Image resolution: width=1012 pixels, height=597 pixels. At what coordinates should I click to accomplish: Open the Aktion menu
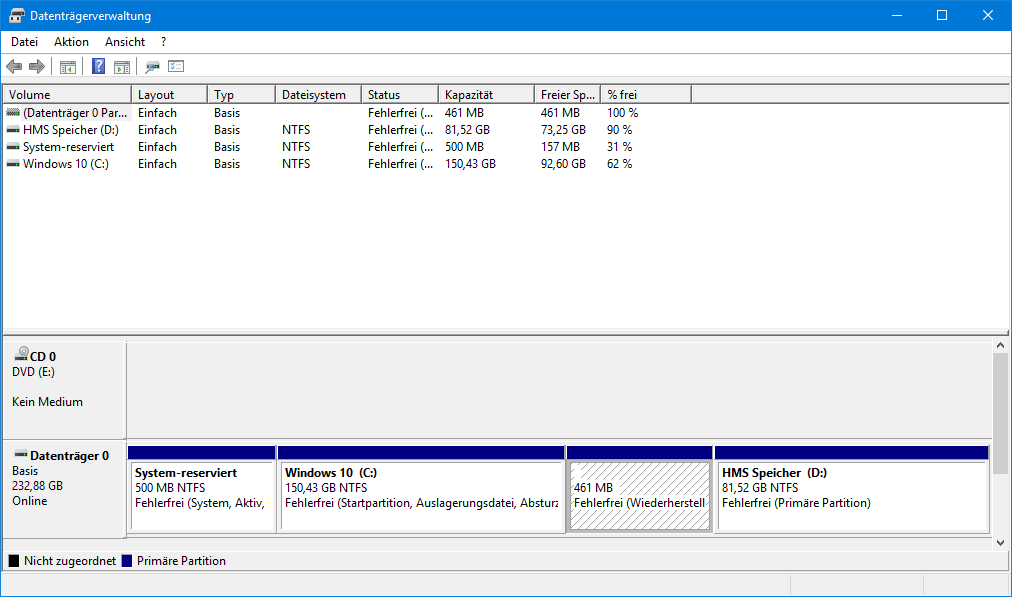71,42
